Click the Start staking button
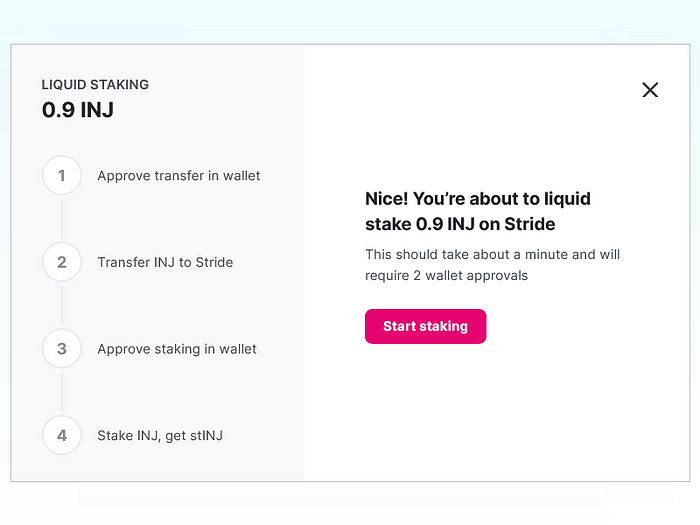 (425, 326)
